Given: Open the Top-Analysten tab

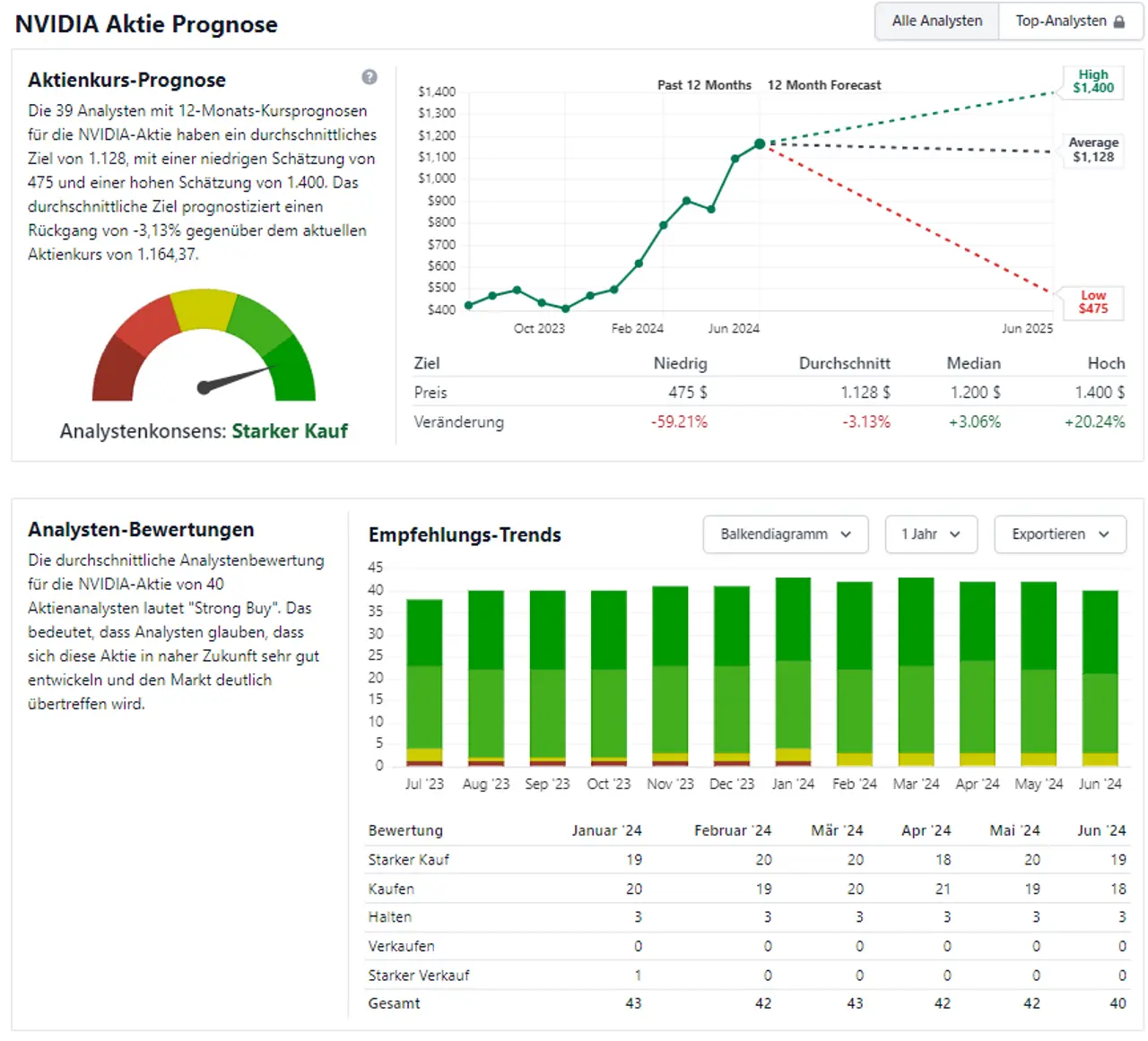Looking at the screenshot, I should (1060, 21).
